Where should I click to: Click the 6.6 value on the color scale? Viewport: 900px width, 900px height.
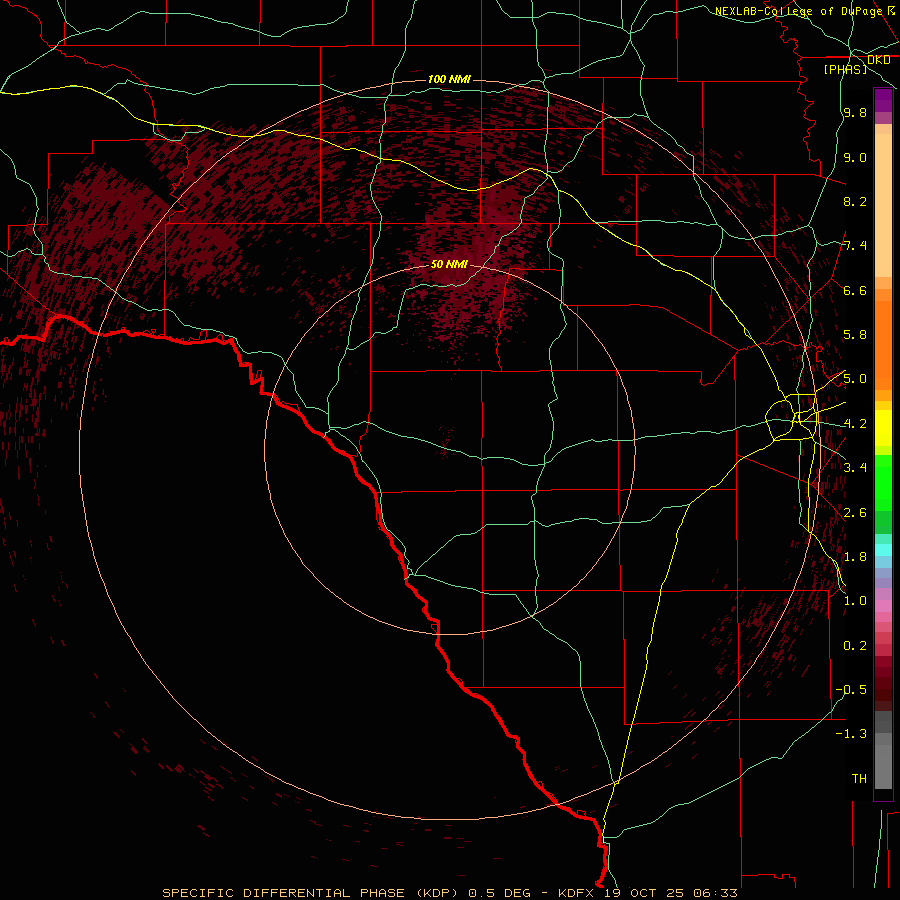click(855, 291)
